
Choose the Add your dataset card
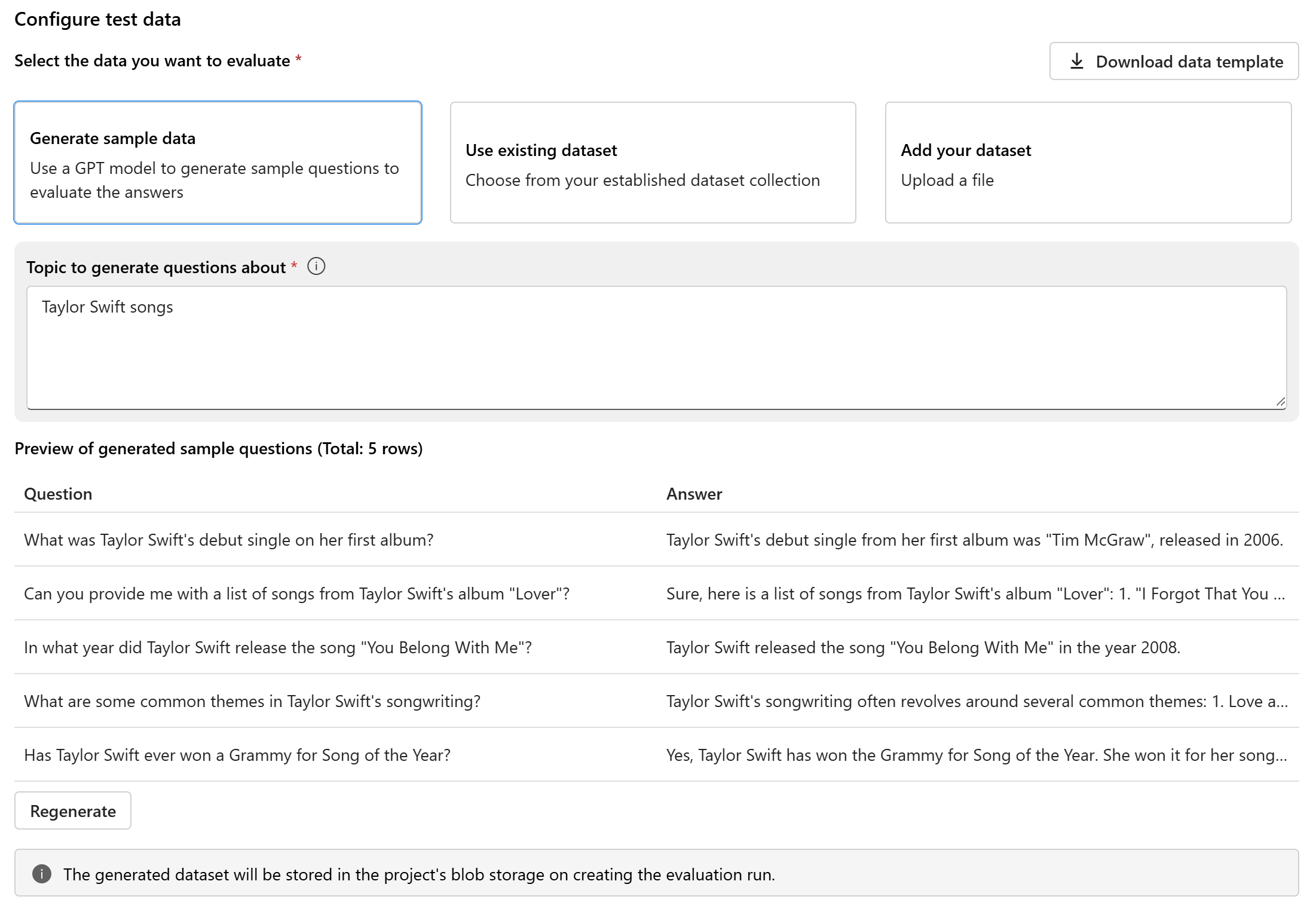click(1088, 163)
